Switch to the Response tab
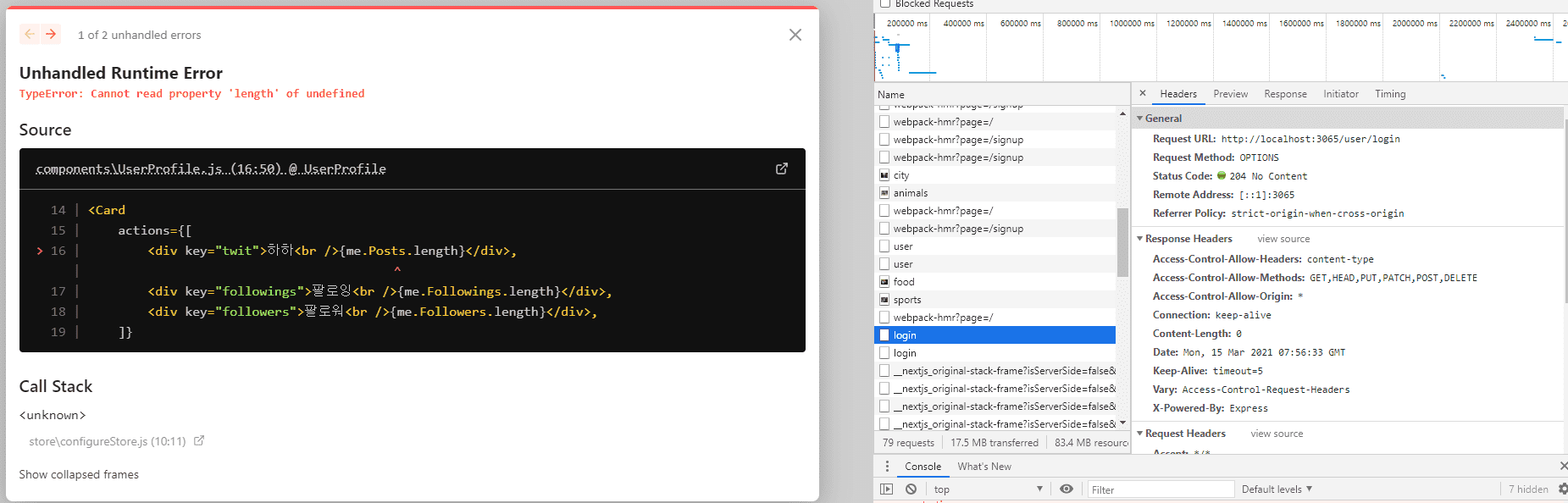The width and height of the screenshot is (1568, 503). click(1285, 94)
